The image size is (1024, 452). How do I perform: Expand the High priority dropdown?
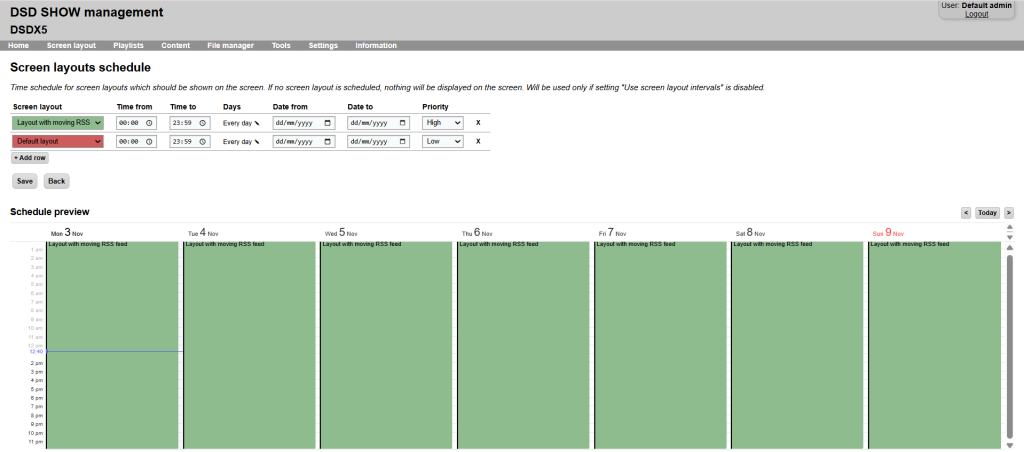442,122
